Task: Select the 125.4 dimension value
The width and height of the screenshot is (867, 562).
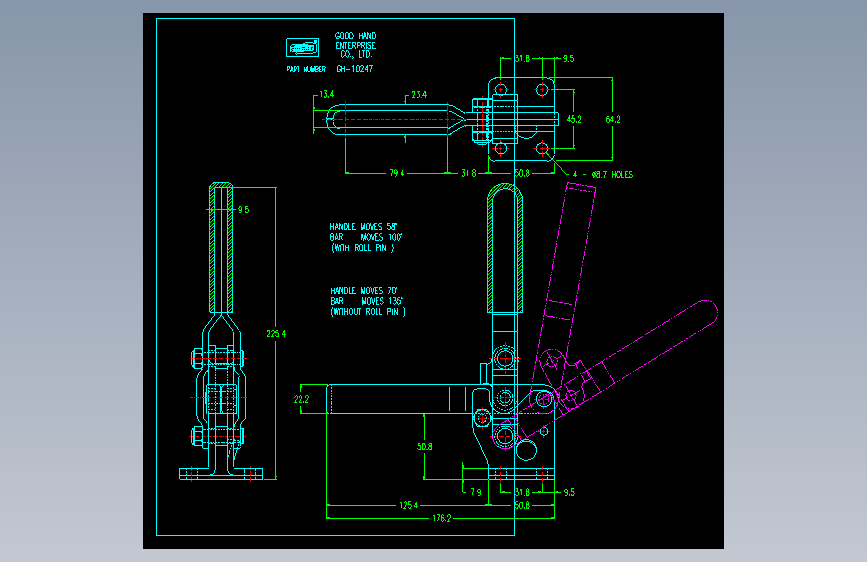Action: 409,505
